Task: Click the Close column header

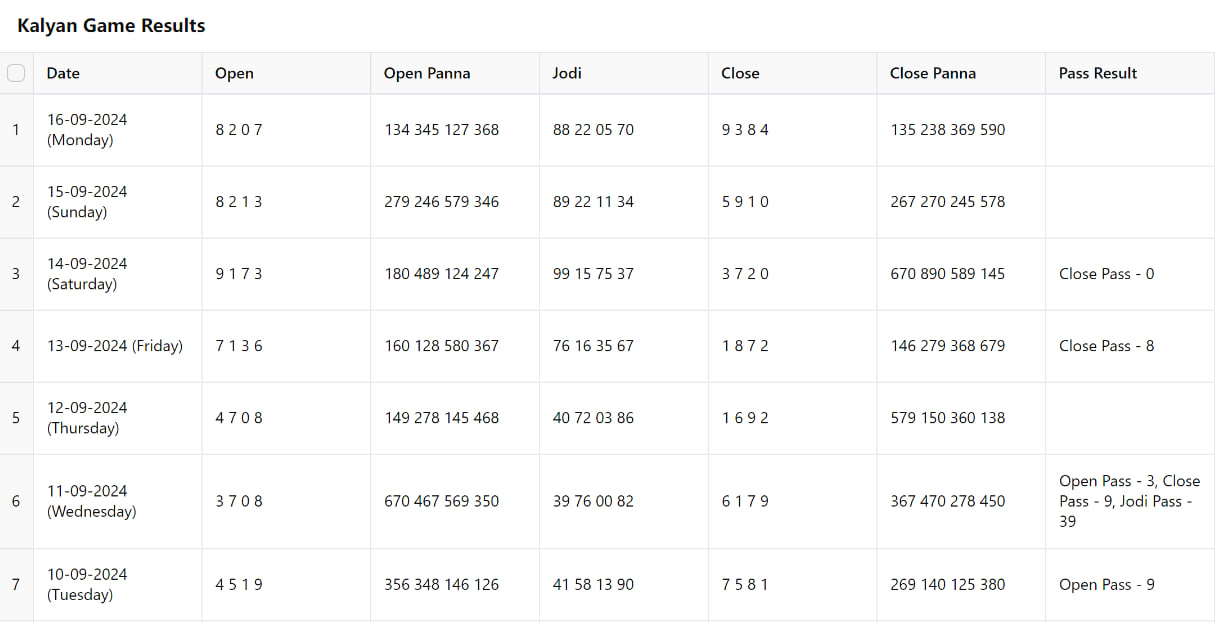Action: click(x=793, y=73)
